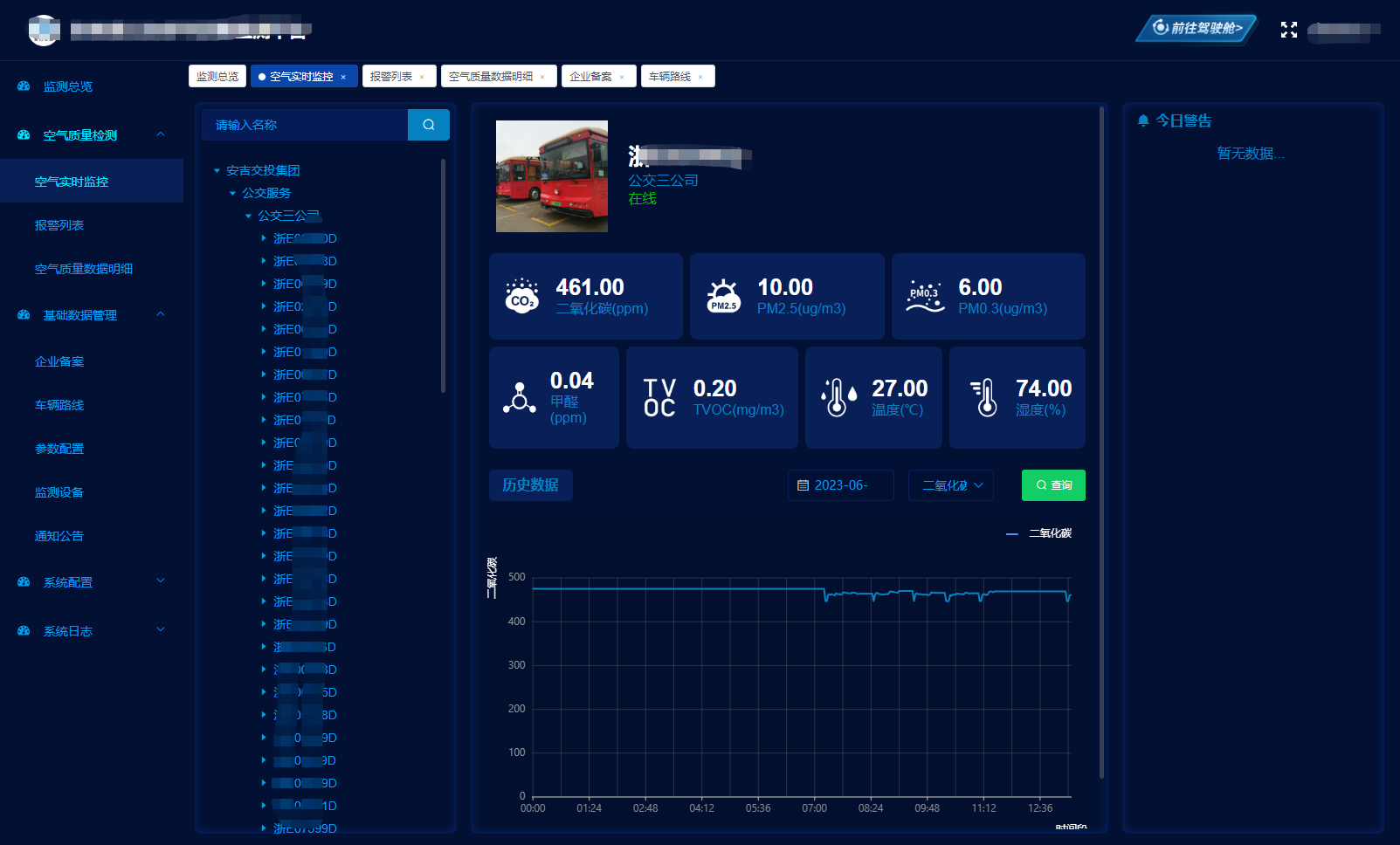Click the 基础数据管理 sidebar icon
Viewport: 1400px width, 845px height.
click(24, 315)
